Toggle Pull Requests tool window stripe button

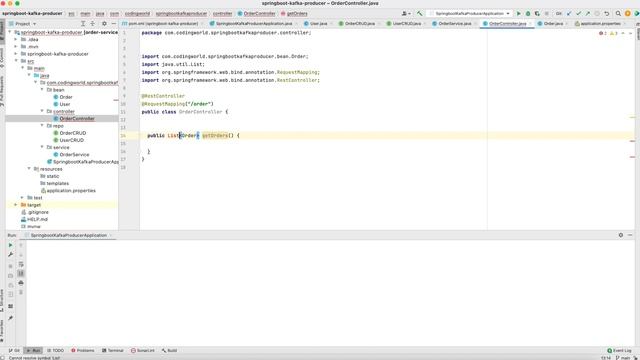coord(2,91)
